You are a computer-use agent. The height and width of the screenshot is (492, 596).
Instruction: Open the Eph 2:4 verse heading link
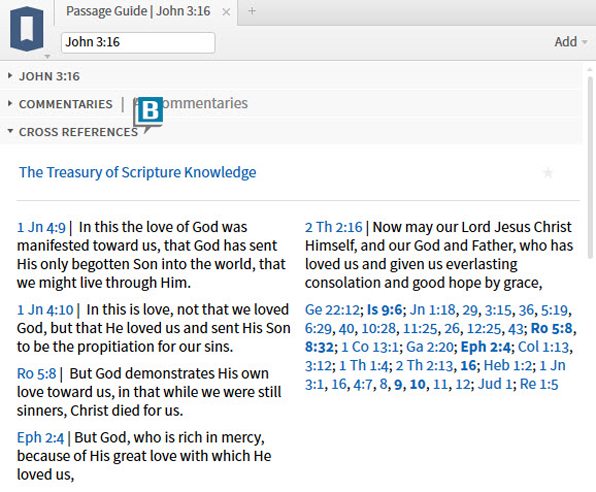pyautogui.click(x=40, y=438)
